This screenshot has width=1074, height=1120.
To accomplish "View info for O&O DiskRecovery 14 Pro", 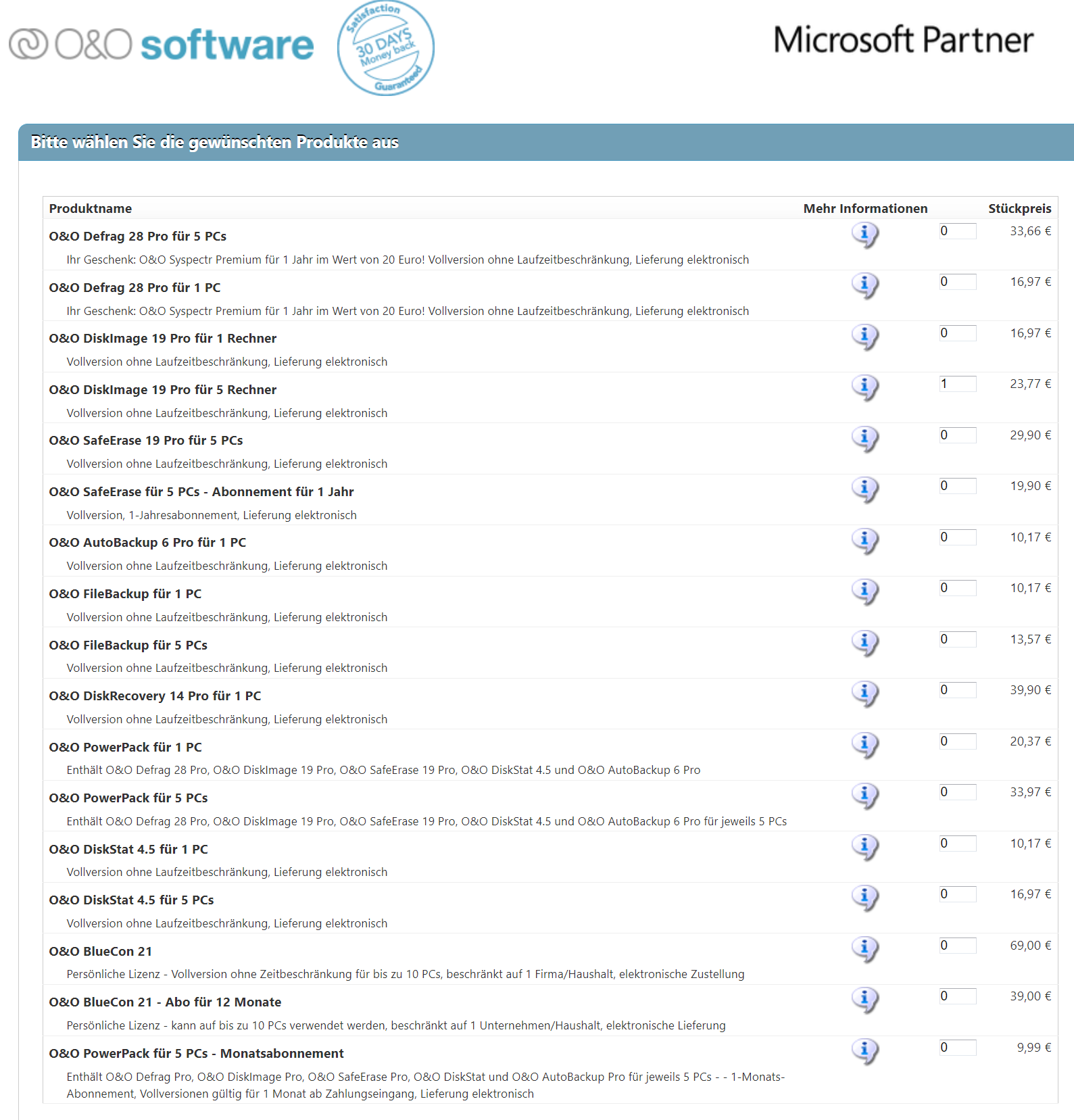I will coord(864,694).
